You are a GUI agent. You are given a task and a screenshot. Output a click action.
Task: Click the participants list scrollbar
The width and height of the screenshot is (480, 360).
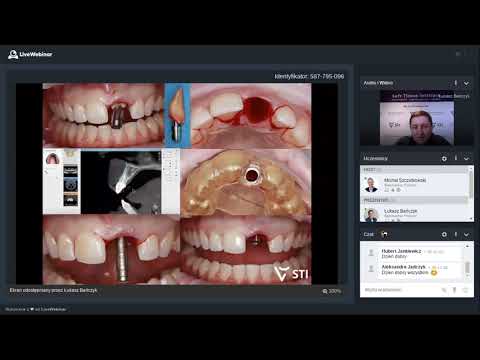coord(471,184)
